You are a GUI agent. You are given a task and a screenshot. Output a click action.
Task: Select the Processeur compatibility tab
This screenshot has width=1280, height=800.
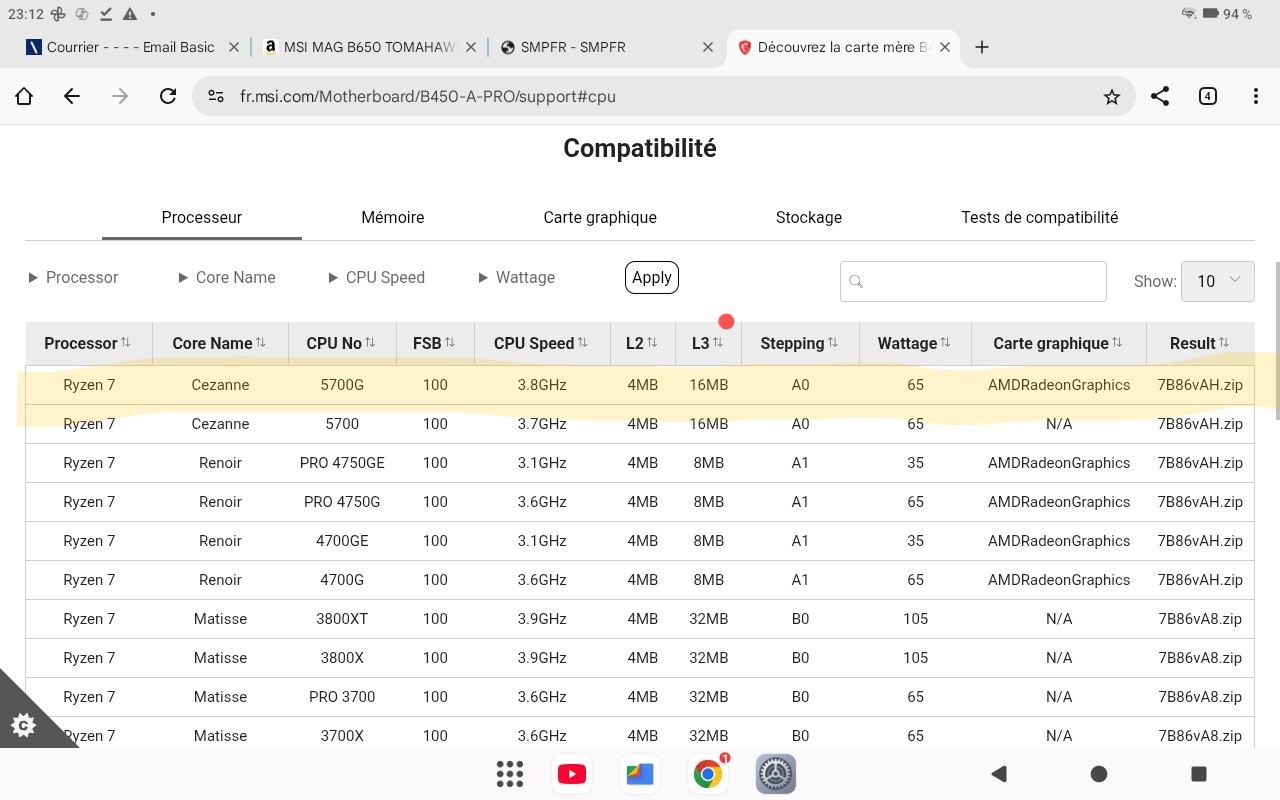(x=202, y=217)
